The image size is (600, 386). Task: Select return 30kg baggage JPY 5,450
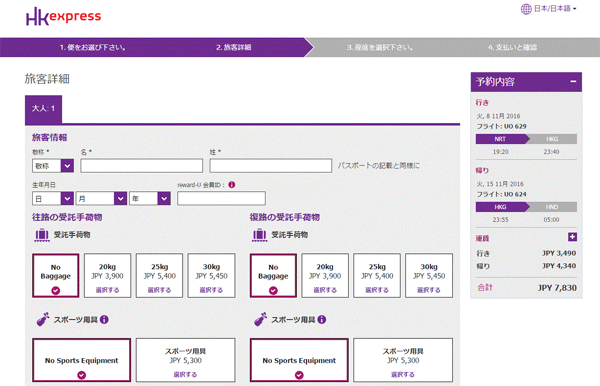(429, 275)
